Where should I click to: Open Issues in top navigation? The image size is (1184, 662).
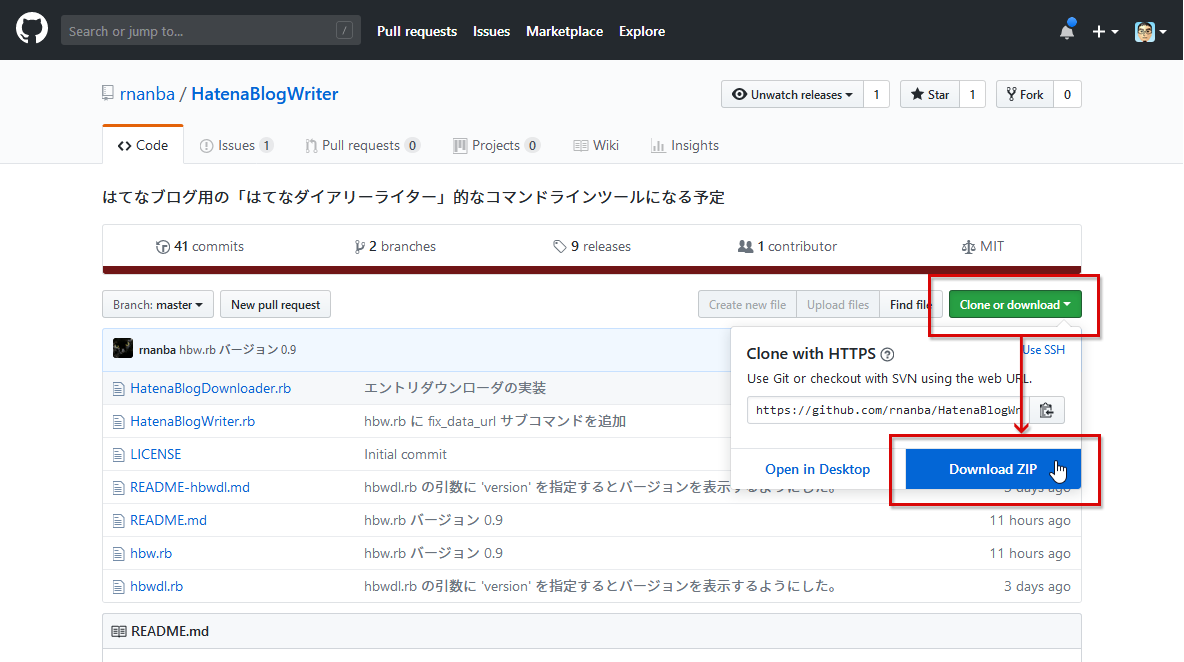[492, 31]
